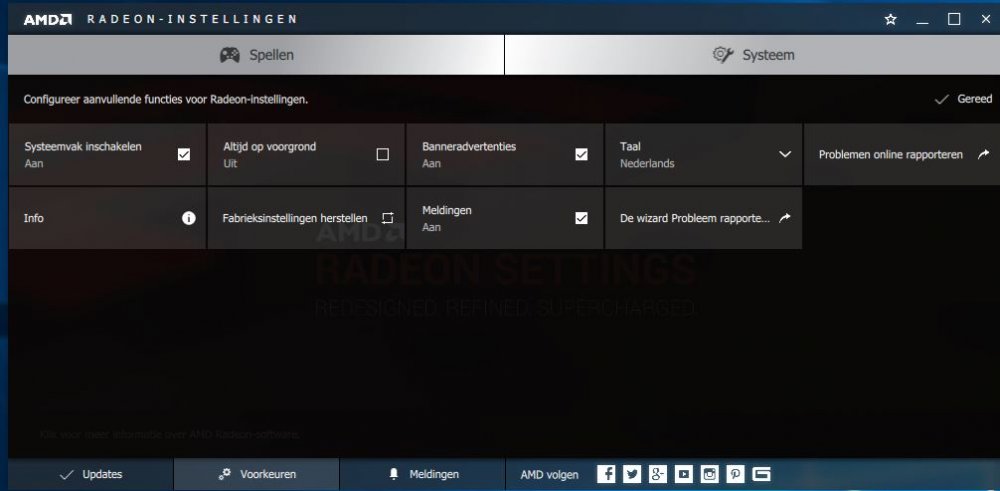
Task: Open the Facebook social icon
Action: 607,474
